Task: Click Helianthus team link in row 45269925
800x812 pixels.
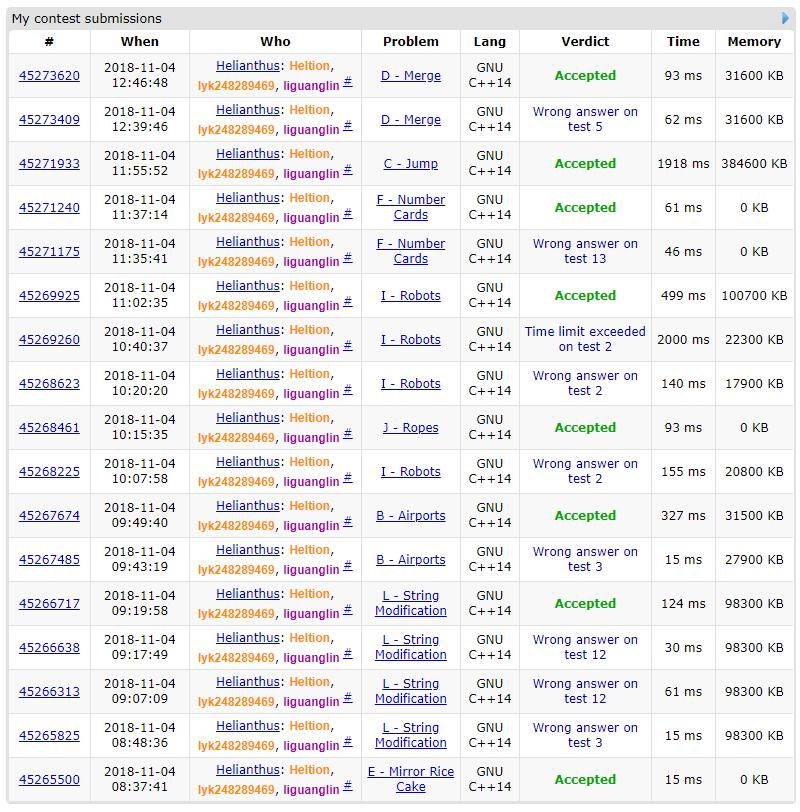Action: coord(247,286)
